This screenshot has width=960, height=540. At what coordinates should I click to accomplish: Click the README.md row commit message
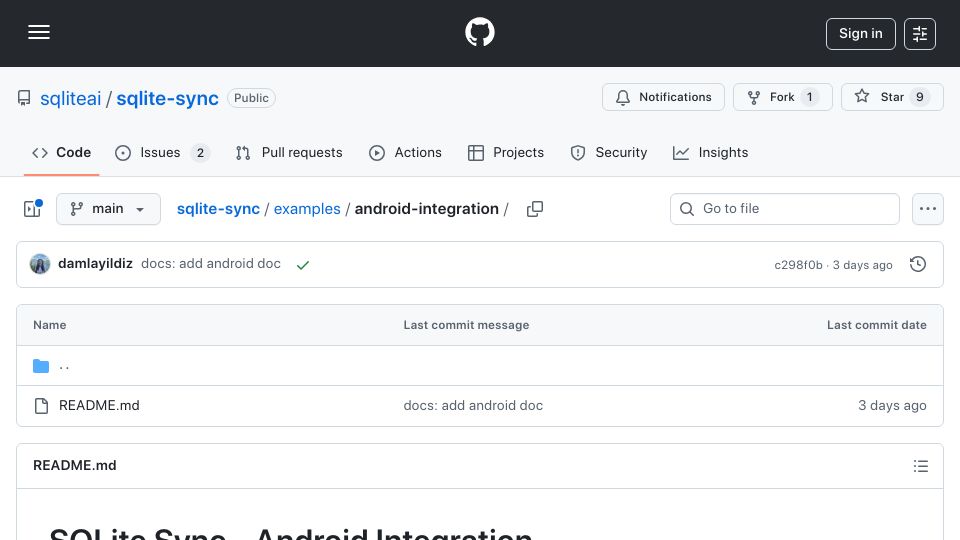click(x=473, y=405)
